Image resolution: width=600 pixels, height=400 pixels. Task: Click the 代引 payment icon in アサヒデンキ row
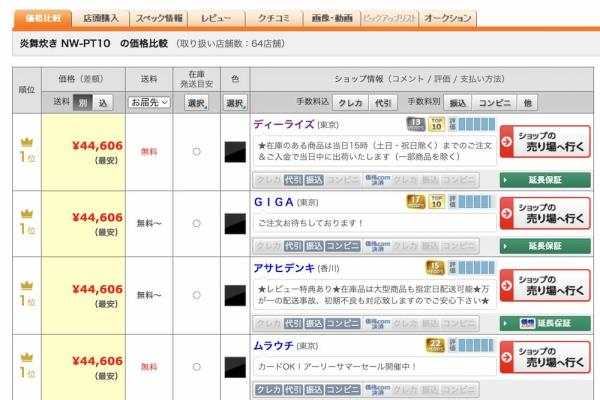coord(293,323)
